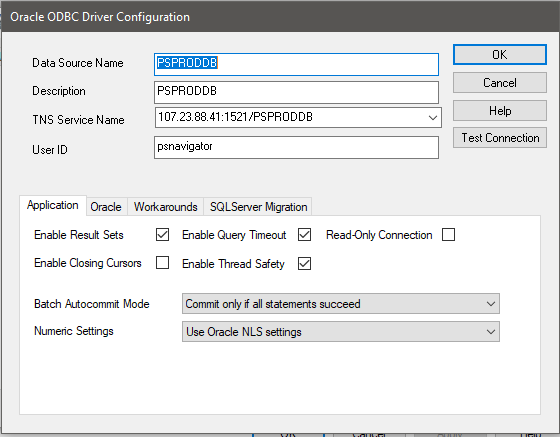Click the OK button
Image resolution: width=560 pixels, height=437 pixels.
coord(500,55)
